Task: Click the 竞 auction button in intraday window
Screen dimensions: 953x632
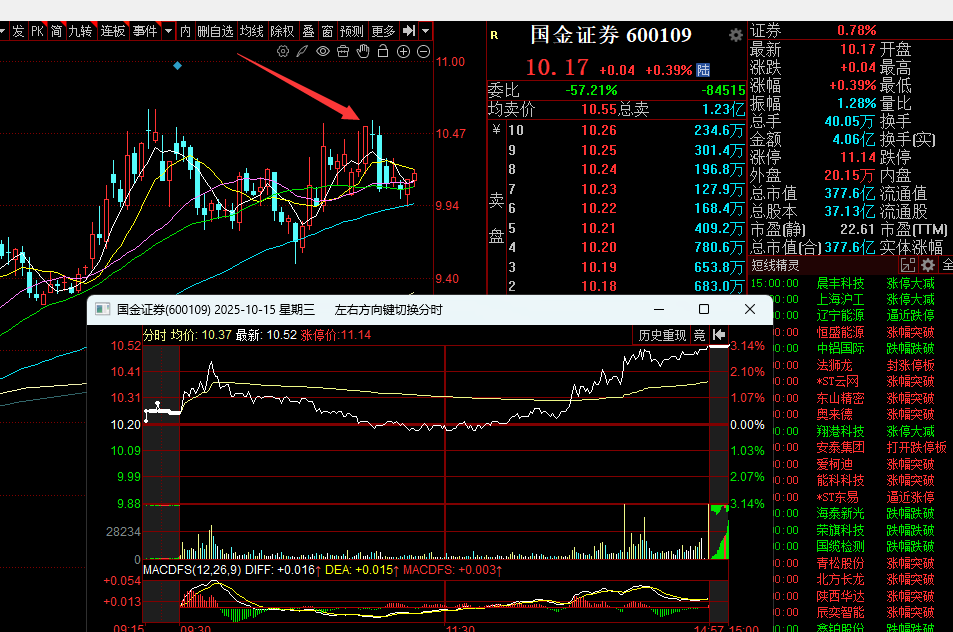Action: [700, 335]
